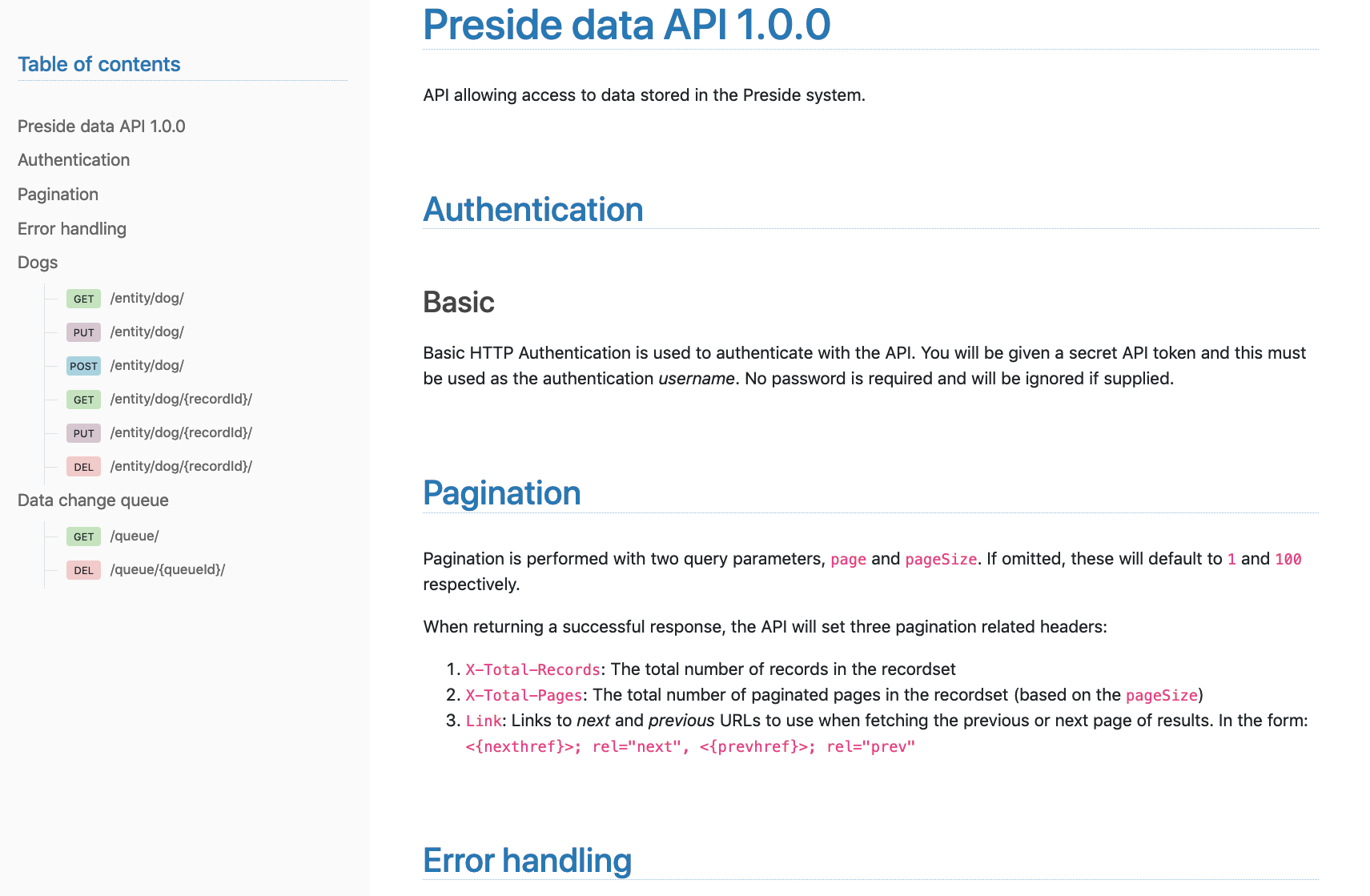This screenshot has width=1370, height=896.
Task: Click the Table of contents heading
Action: [x=99, y=64]
